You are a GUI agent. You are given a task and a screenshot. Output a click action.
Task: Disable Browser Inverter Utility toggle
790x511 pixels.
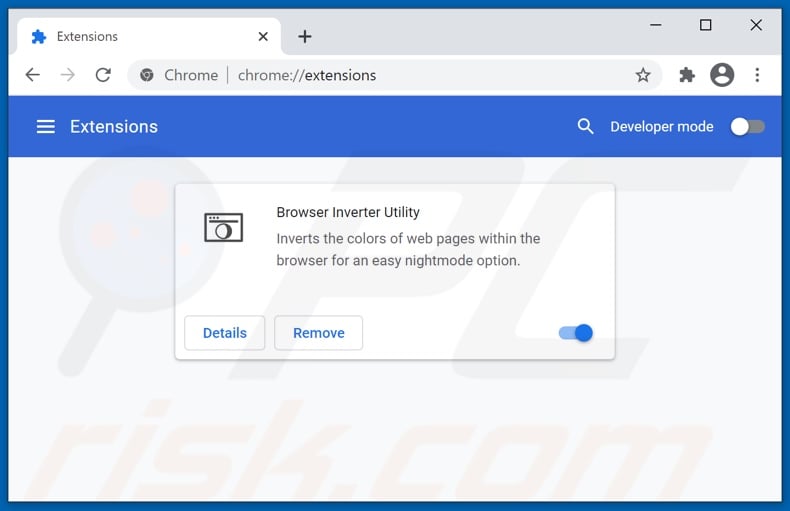coord(576,333)
